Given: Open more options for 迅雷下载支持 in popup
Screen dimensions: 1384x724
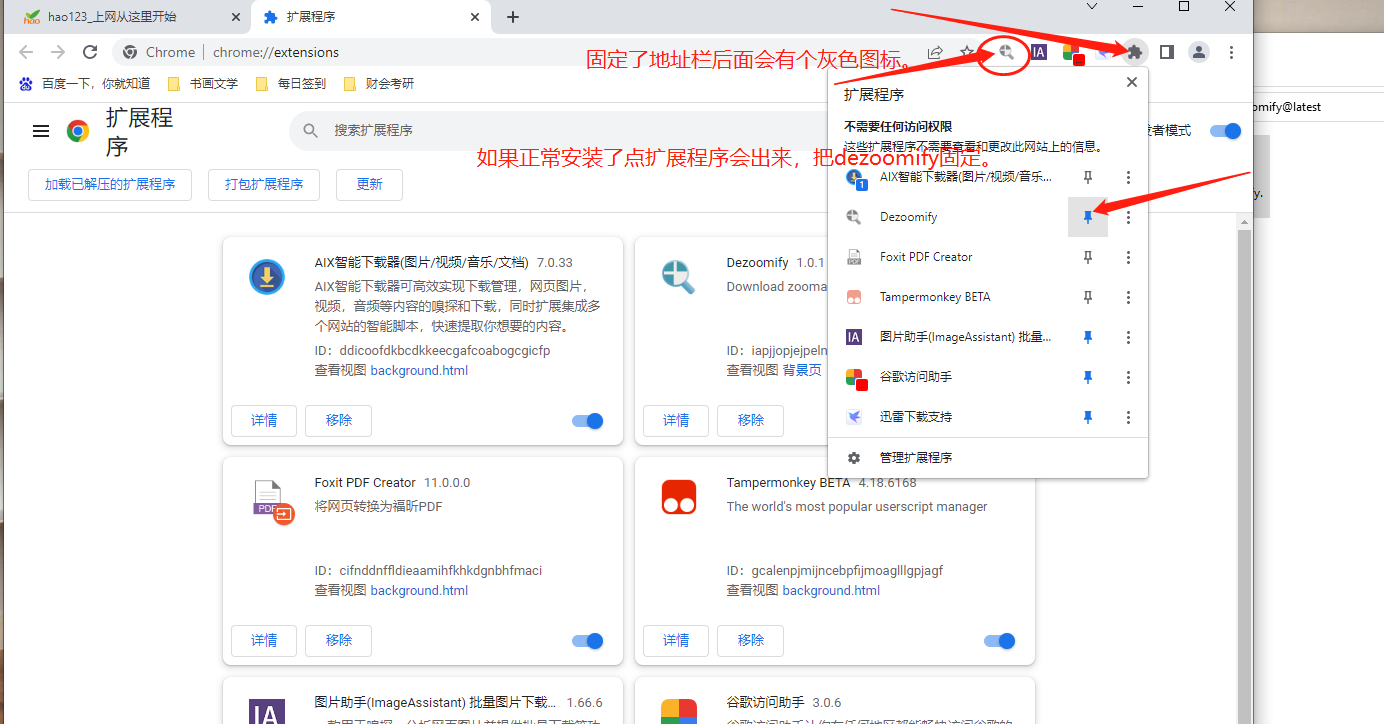Looking at the screenshot, I should point(1128,417).
